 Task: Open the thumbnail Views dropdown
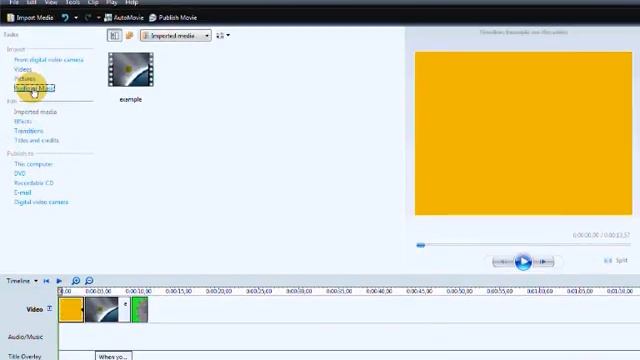(x=223, y=36)
